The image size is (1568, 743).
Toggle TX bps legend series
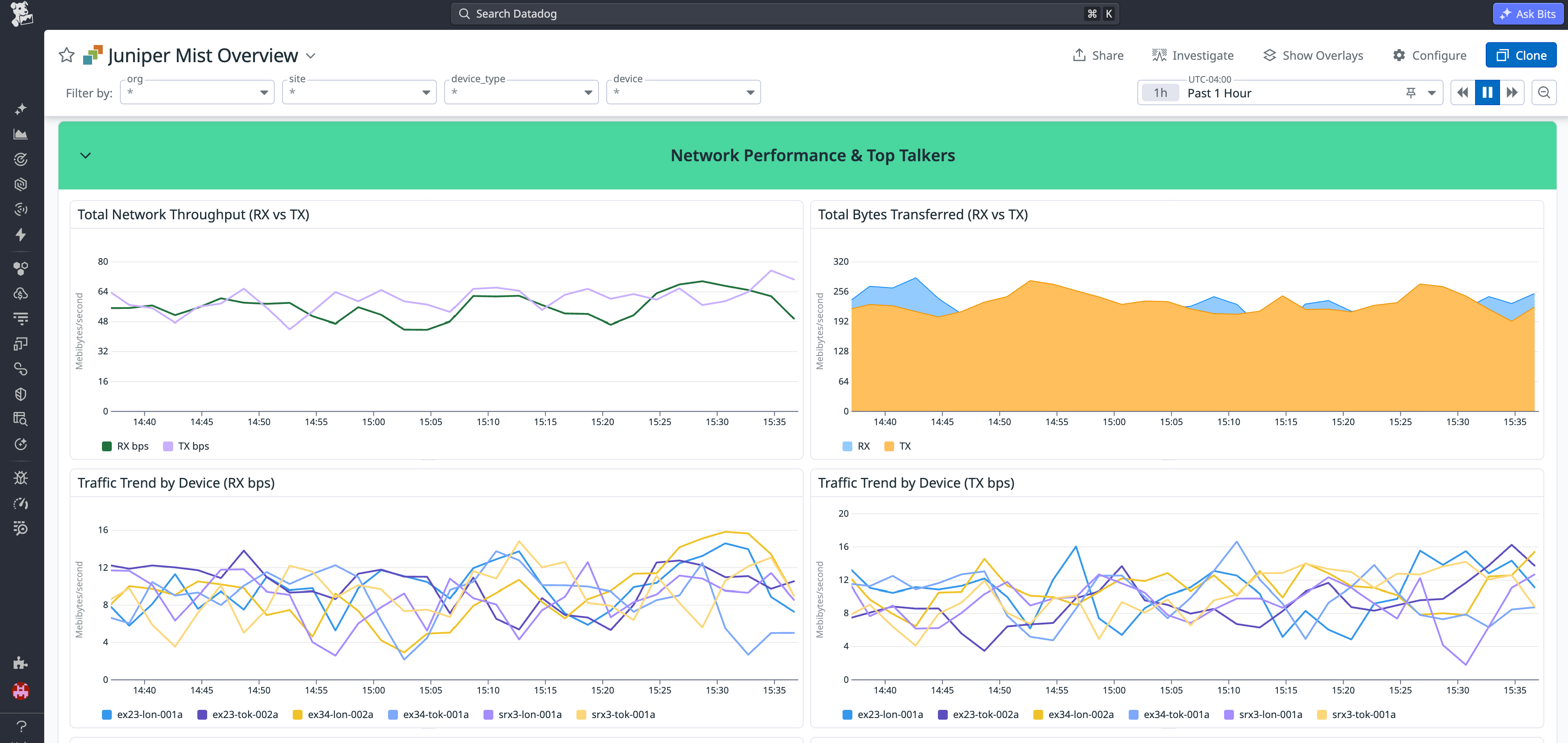pyautogui.click(x=186, y=446)
